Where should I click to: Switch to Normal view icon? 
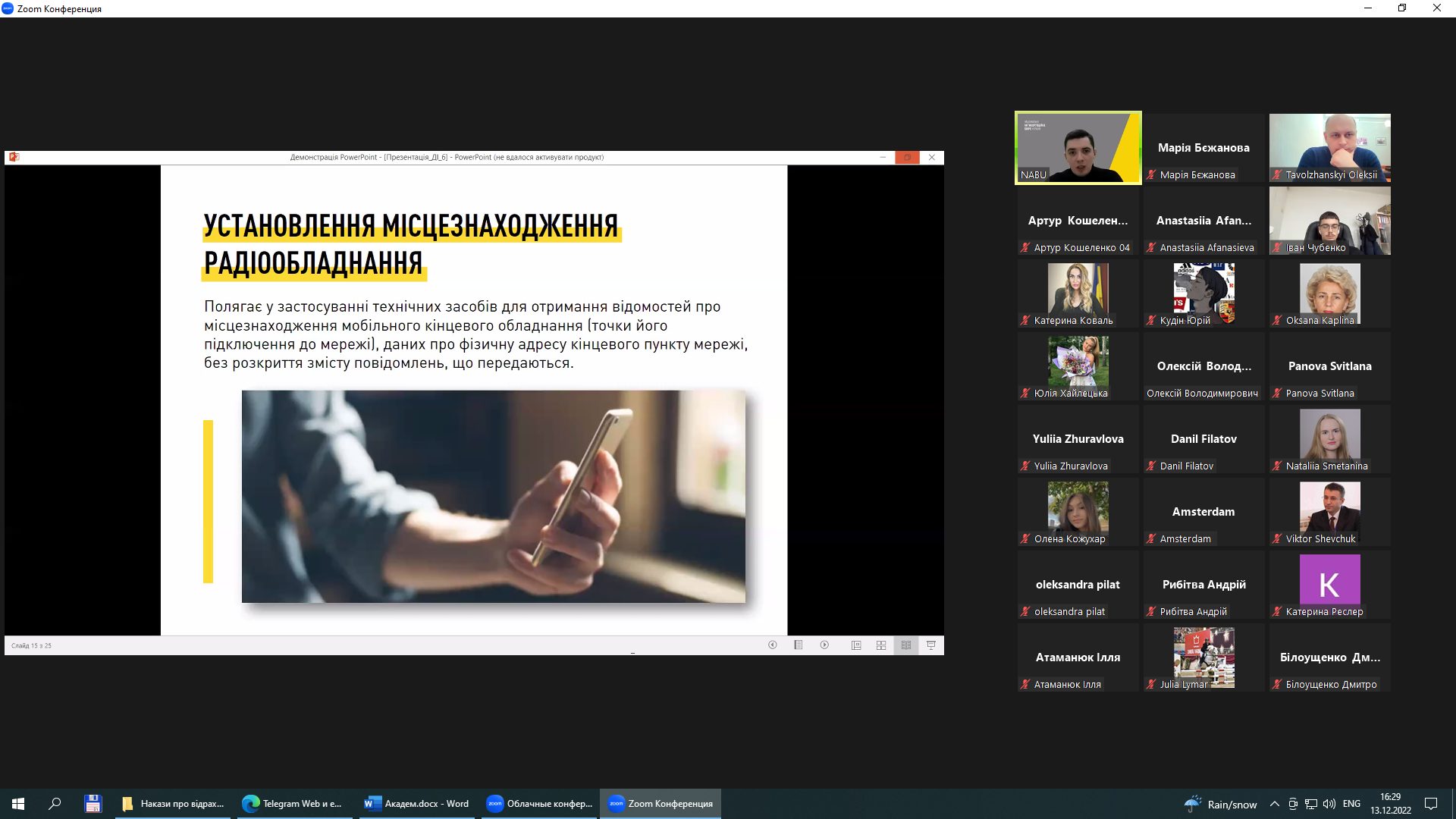tap(856, 645)
